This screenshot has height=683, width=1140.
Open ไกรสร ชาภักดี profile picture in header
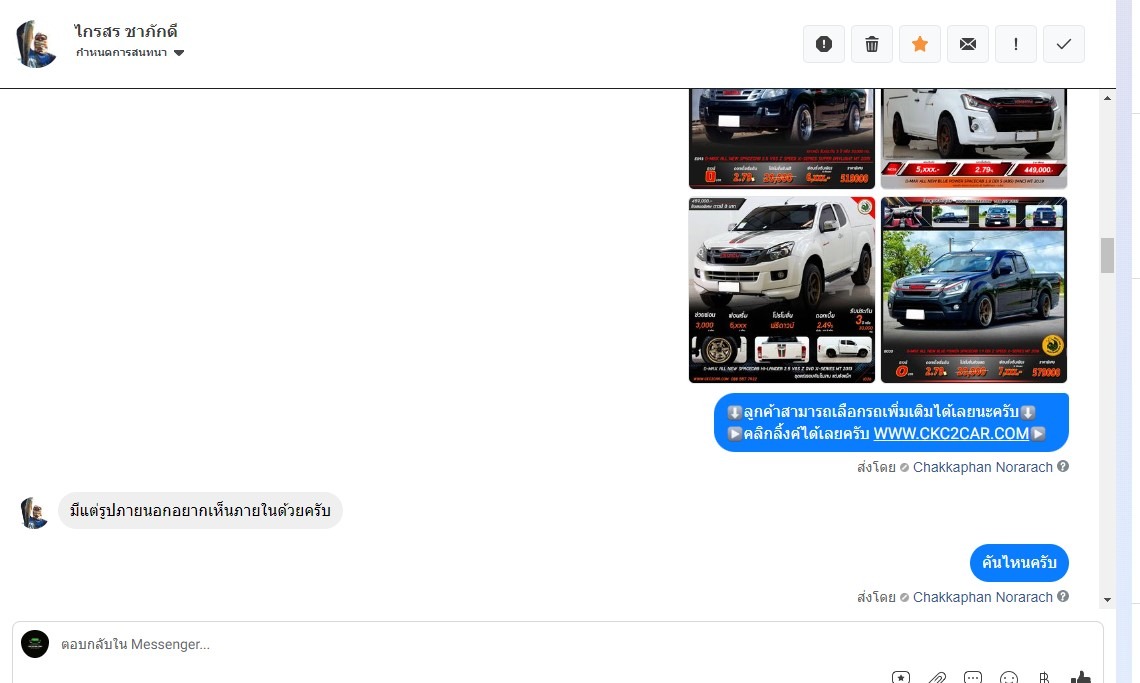[36, 44]
